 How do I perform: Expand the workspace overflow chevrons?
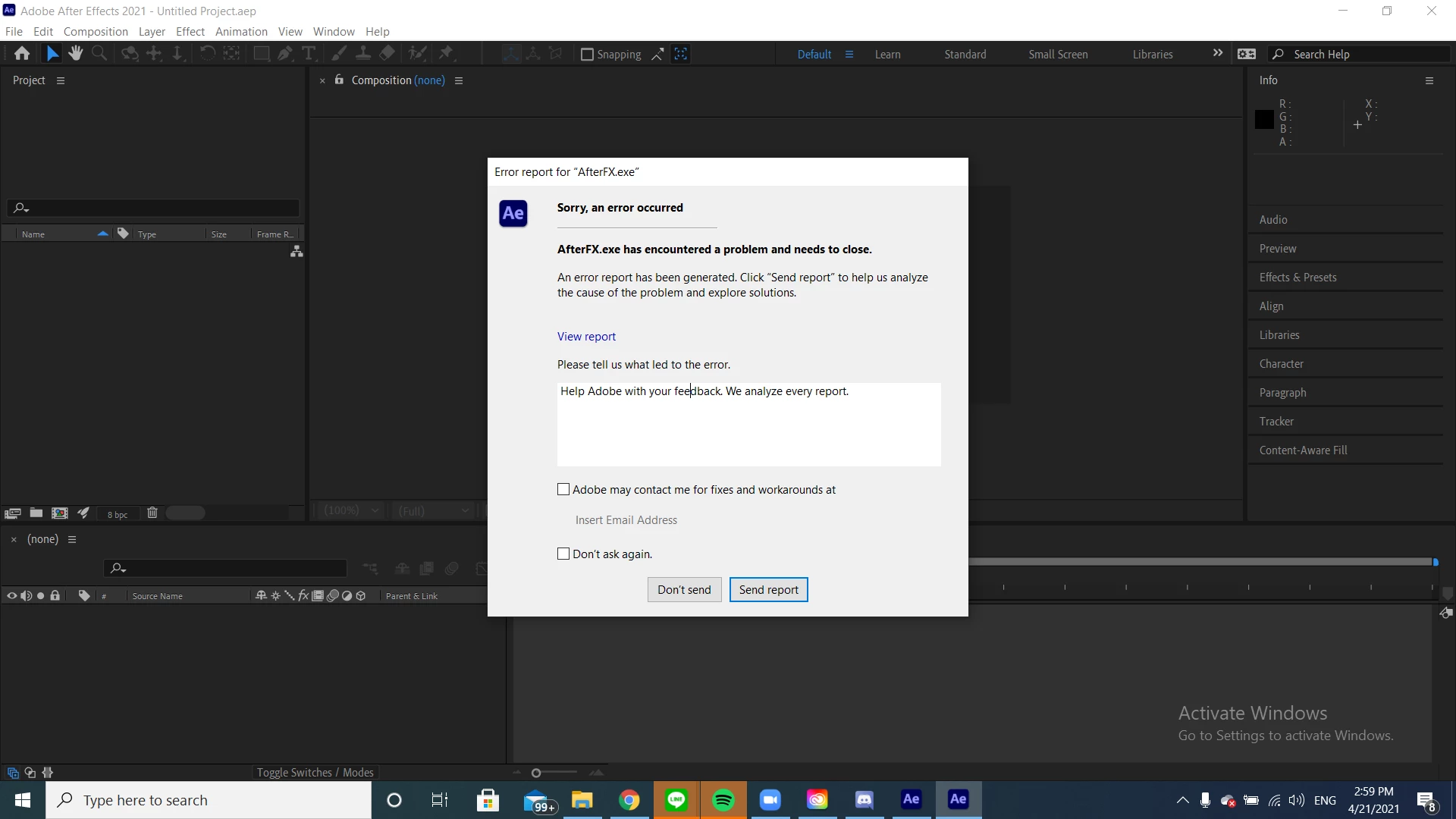pyautogui.click(x=1218, y=53)
